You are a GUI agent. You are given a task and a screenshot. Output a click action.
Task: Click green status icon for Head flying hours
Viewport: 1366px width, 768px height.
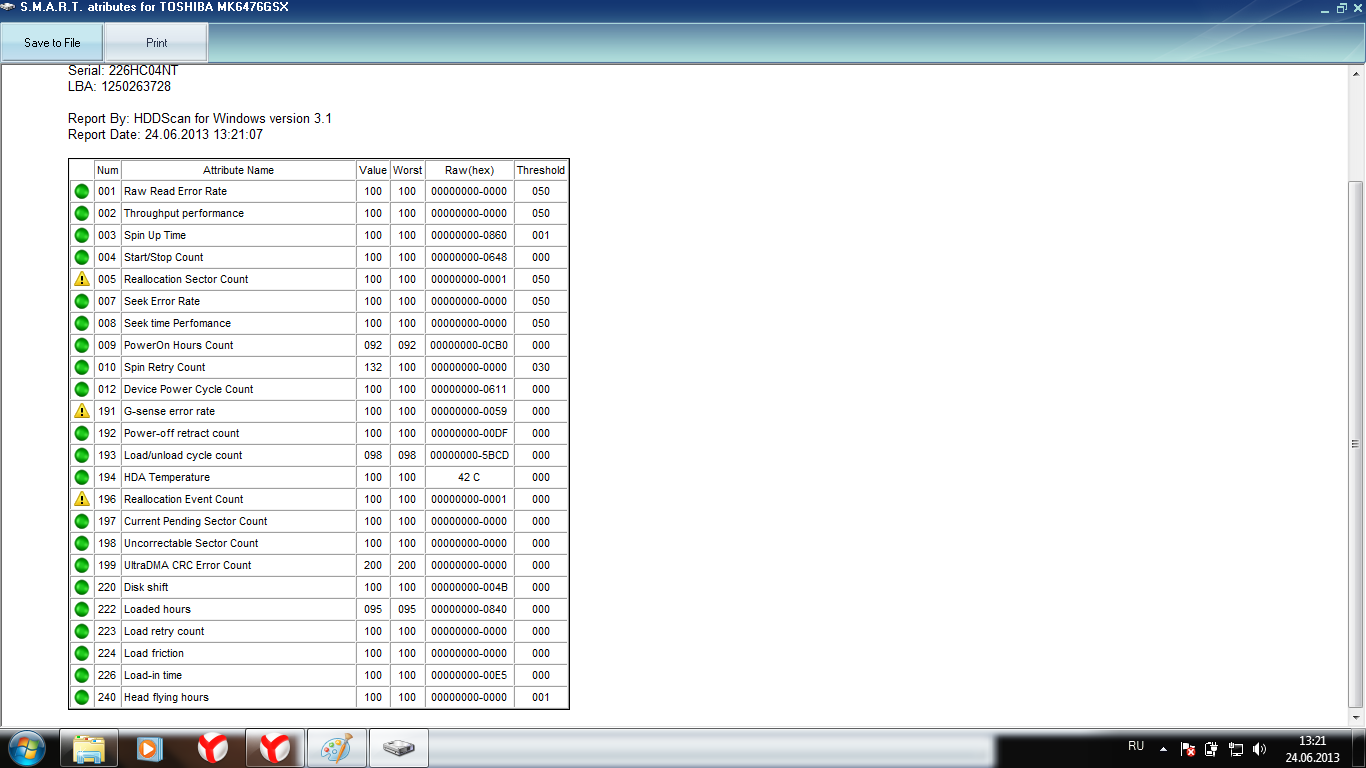pyautogui.click(x=82, y=697)
